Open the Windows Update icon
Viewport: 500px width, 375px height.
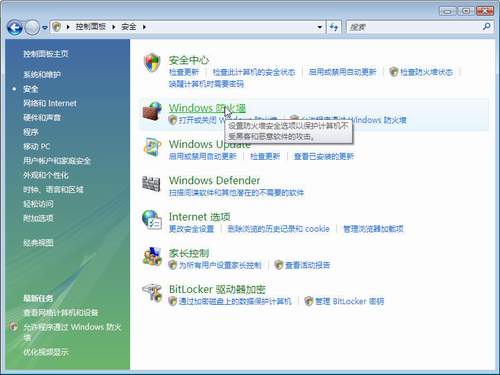152,147
